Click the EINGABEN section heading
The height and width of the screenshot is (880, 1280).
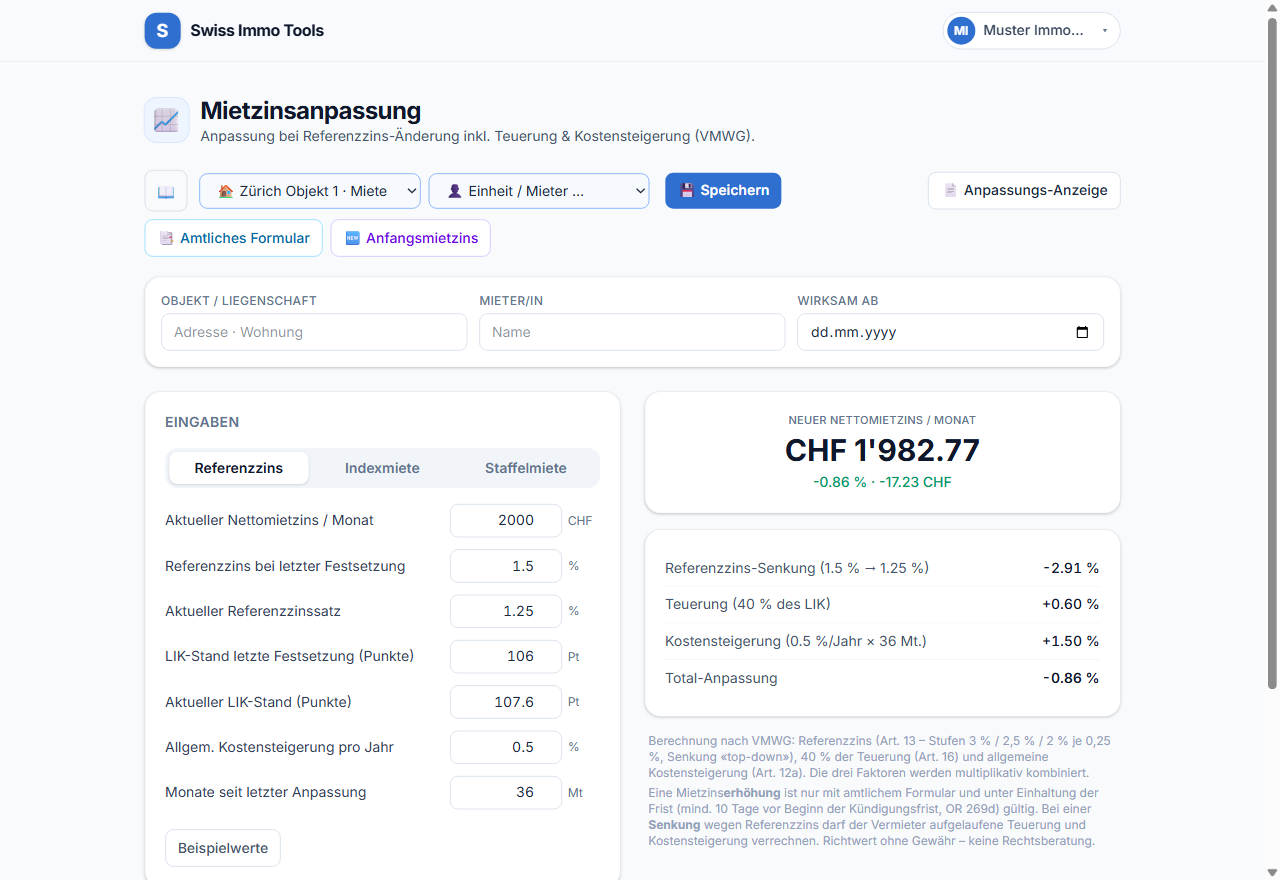pos(202,422)
